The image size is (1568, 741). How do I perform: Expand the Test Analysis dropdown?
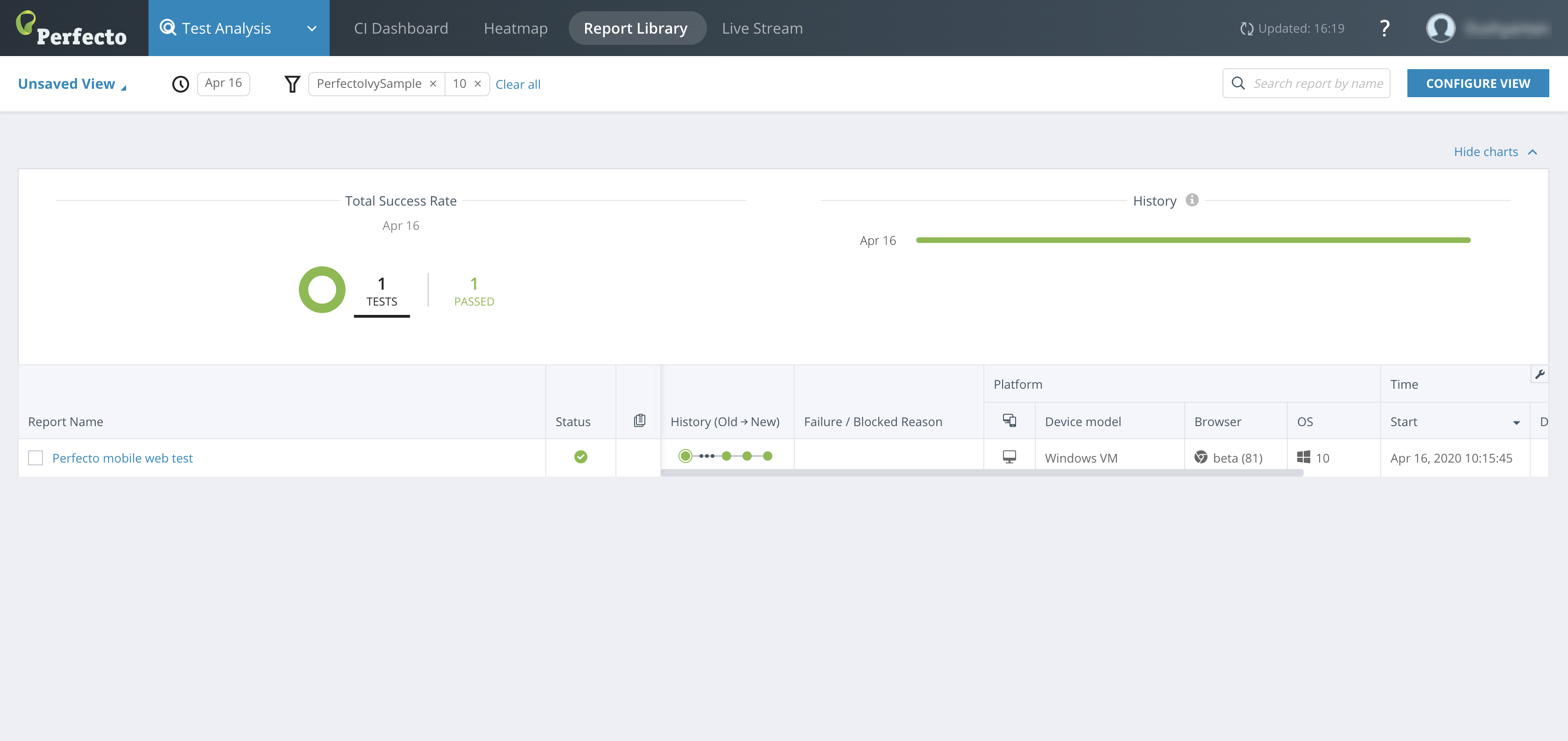tap(311, 28)
